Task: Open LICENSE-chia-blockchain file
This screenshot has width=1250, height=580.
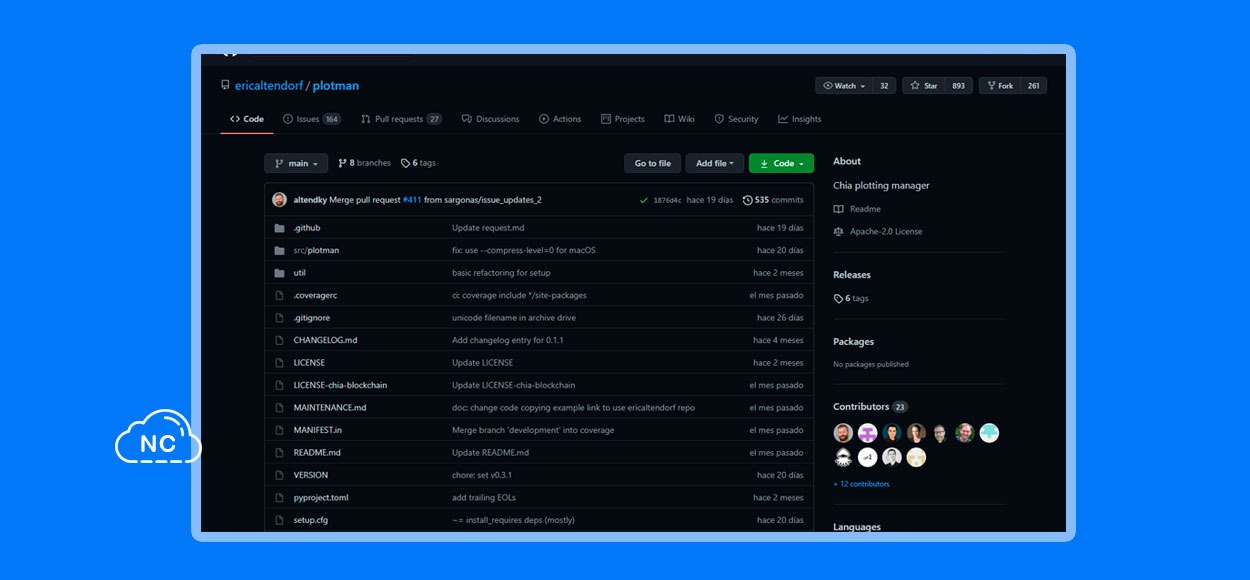Action: pyautogui.click(x=340, y=385)
